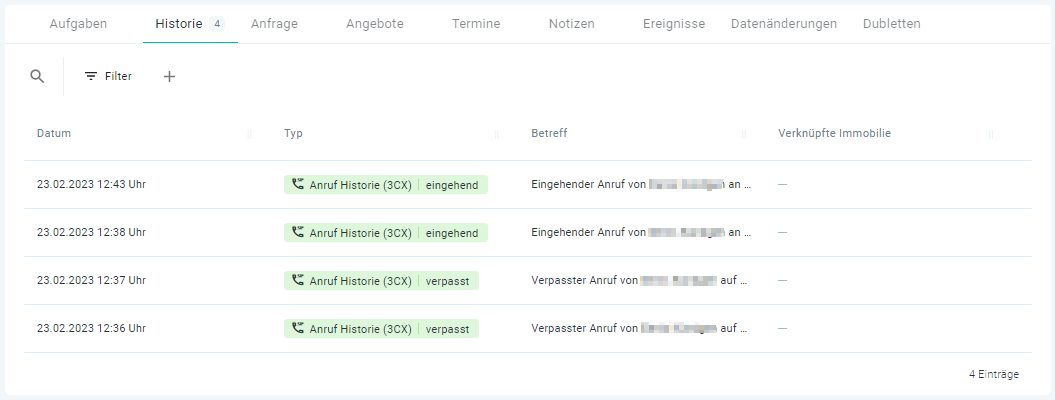Viewport: 1055px width, 400px height.
Task: Select the Datenänderungen tab
Action: [784, 24]
